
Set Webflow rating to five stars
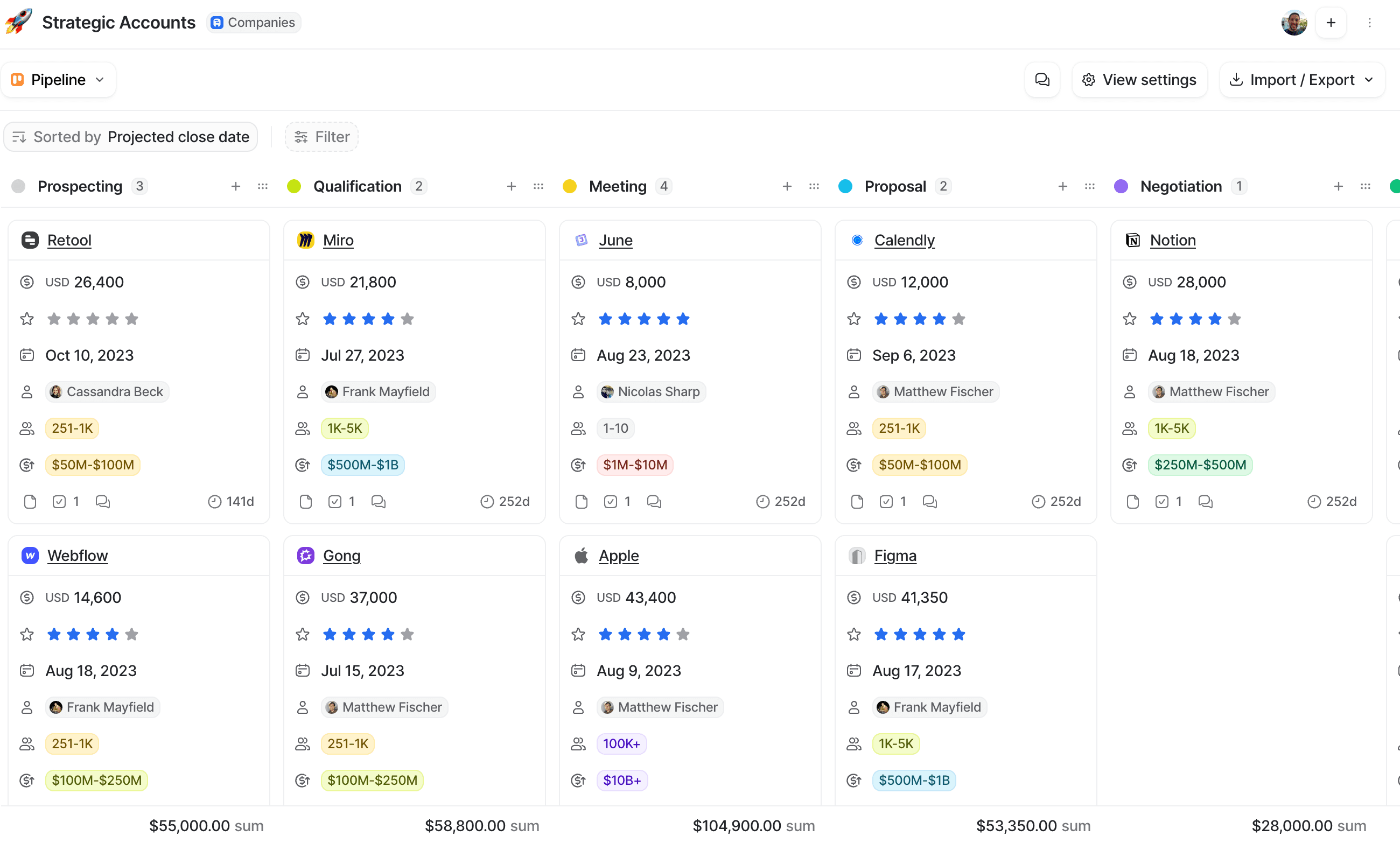(x=132, y=634)
